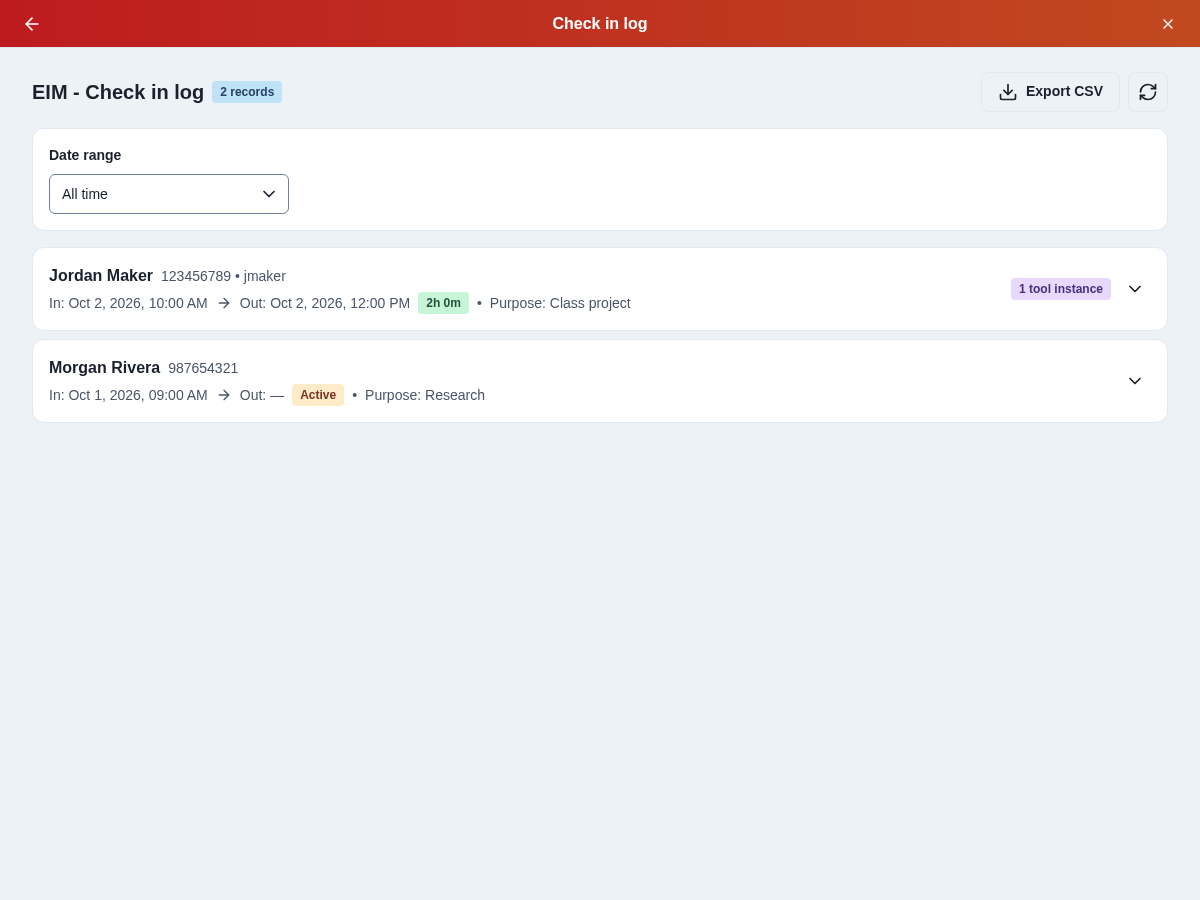Expand Morgan Rivera's check in record
This screenshot has width=1200, height=900.
pyautogui.click(x=1135, y=381)
